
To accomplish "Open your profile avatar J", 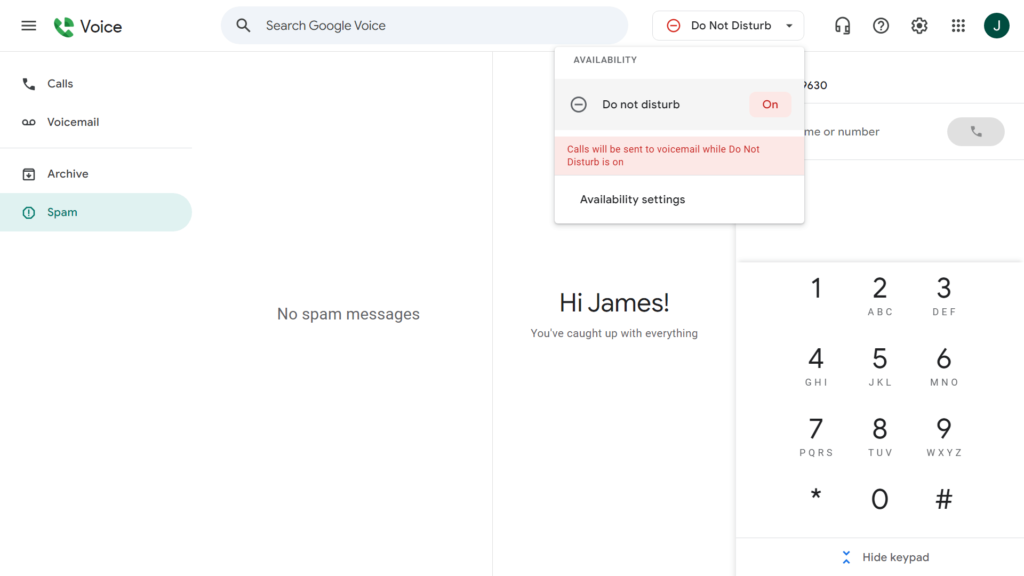I will [996, 25].
